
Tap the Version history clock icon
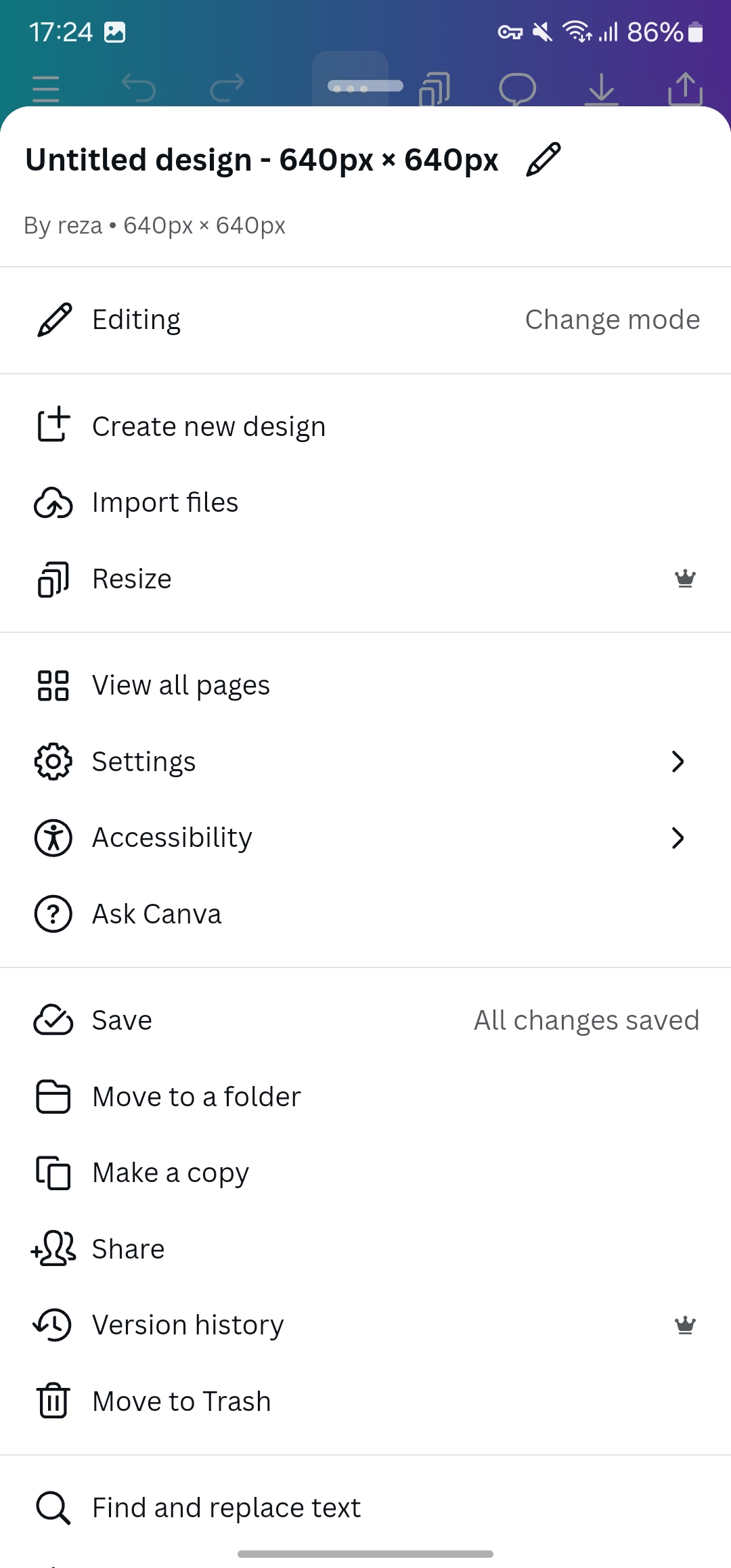click(53, 1325)
